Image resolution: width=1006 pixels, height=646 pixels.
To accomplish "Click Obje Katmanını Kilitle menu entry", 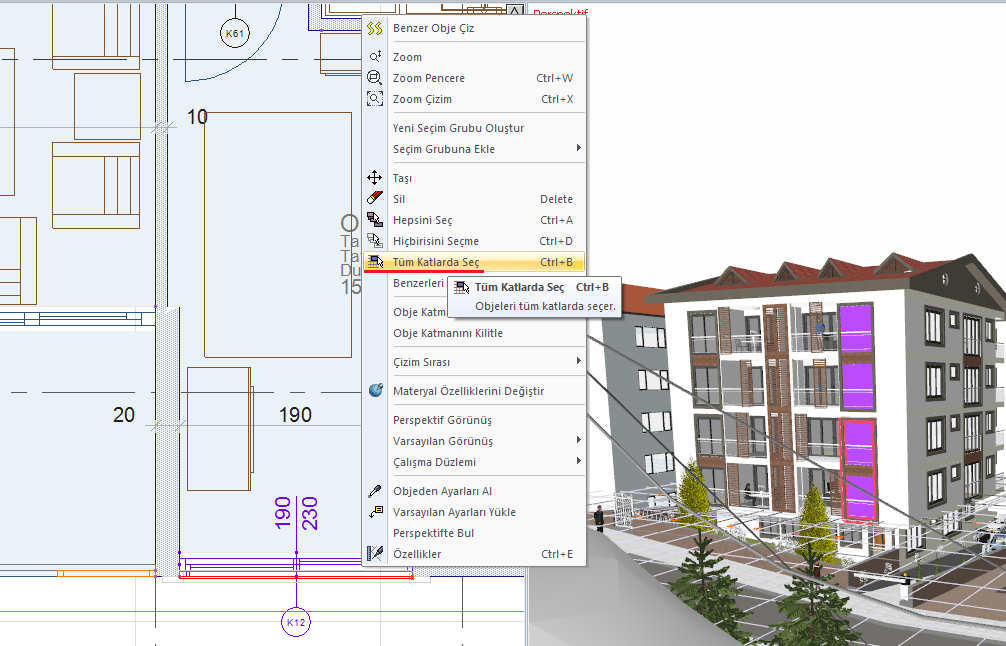I will (447, 333).
